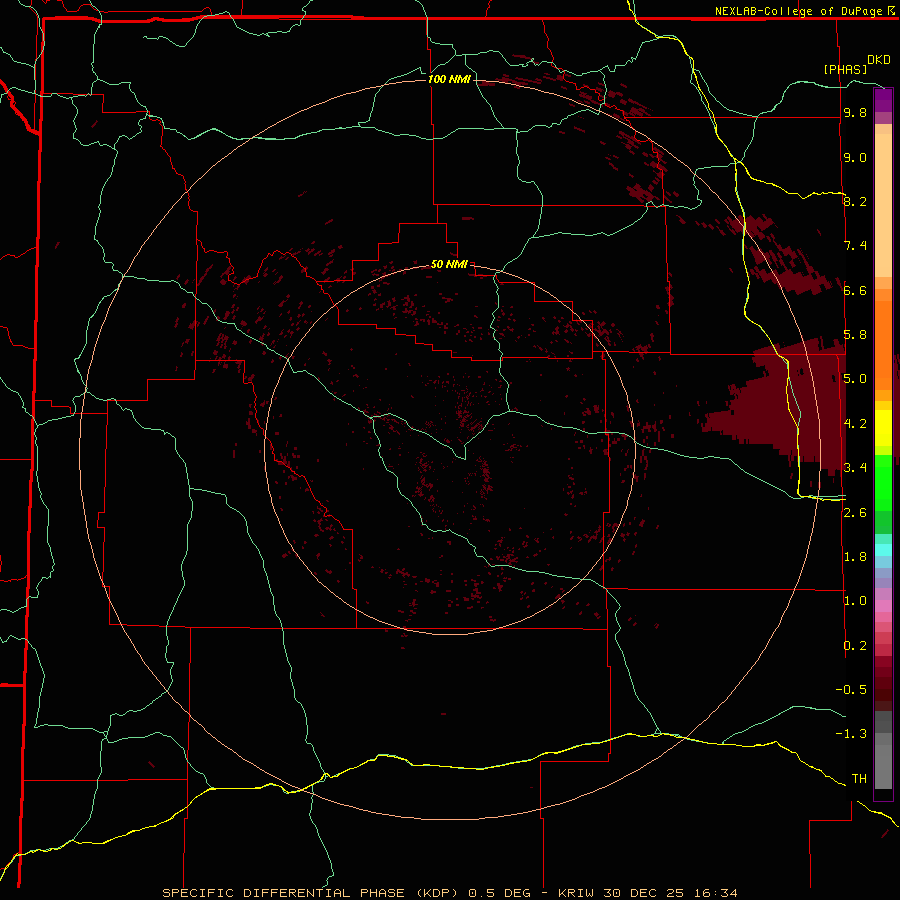The image size is (900, 900).
Task: Click the pink color bar segment
Action: tap(883, 606)
